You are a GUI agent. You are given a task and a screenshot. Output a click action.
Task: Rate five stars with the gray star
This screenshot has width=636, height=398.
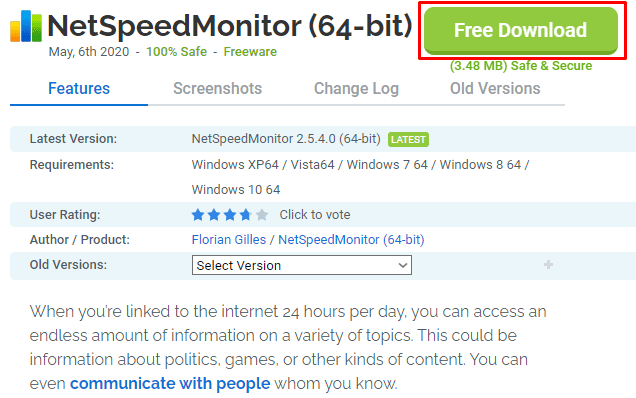pos(262,215)
